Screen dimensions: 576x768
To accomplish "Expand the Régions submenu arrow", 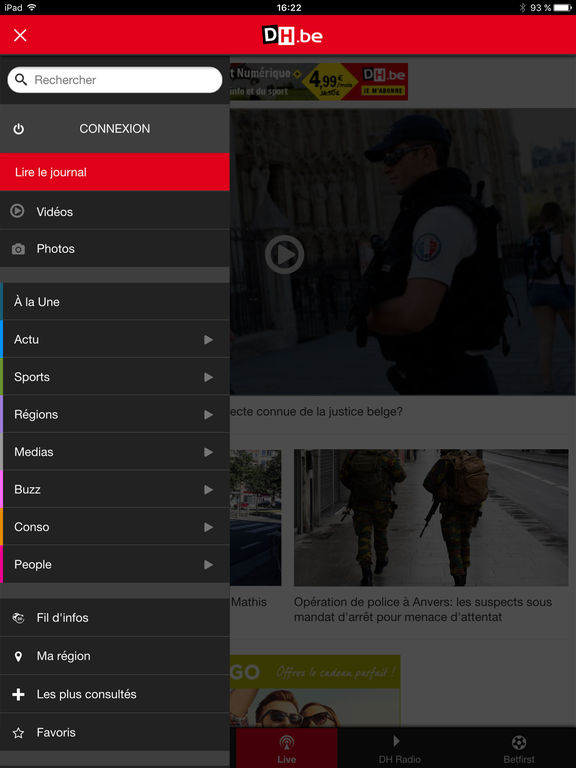I will tap(209, 414).
